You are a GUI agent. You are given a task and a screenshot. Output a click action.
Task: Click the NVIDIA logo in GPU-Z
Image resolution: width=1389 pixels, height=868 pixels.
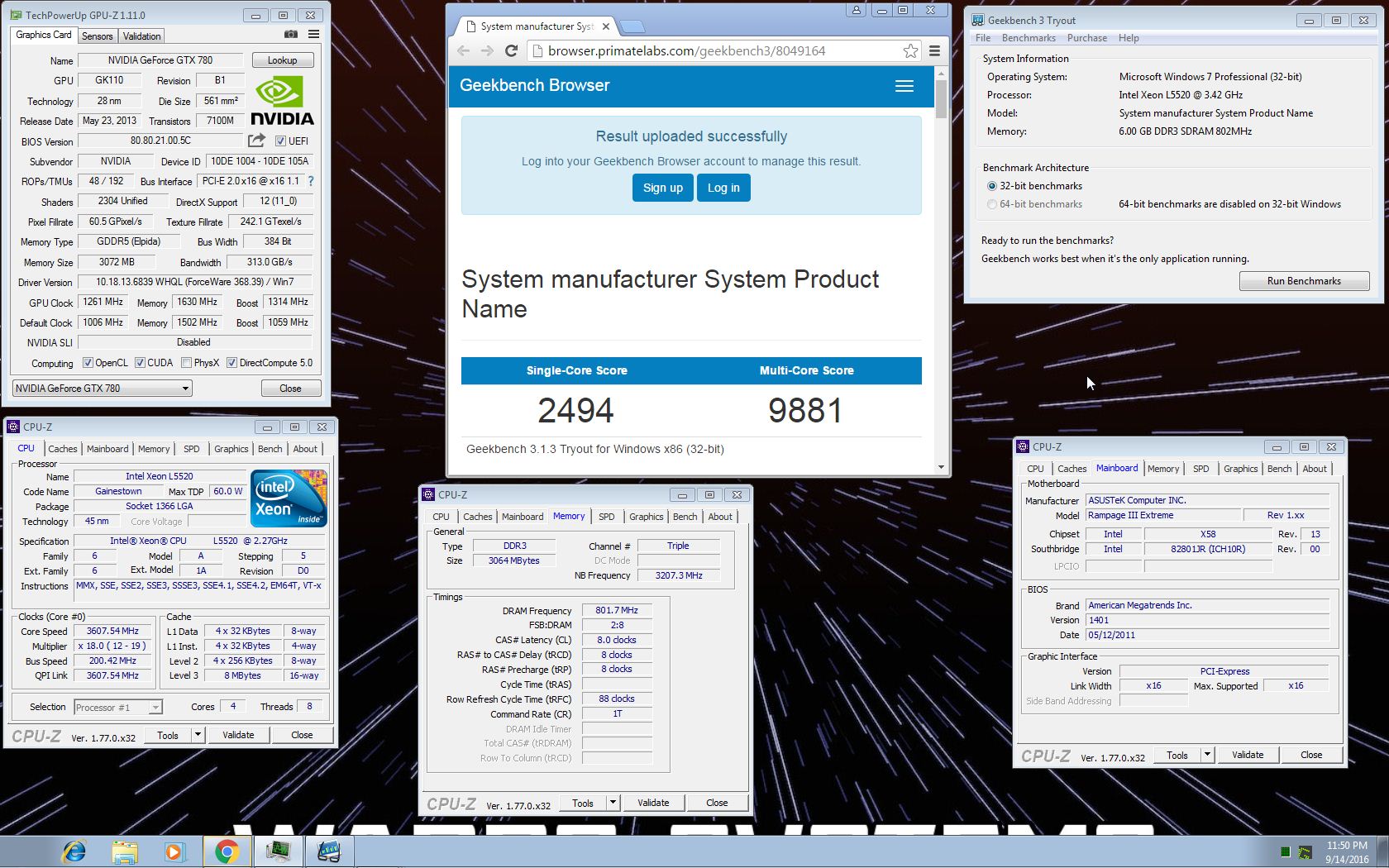coord(282,101)
